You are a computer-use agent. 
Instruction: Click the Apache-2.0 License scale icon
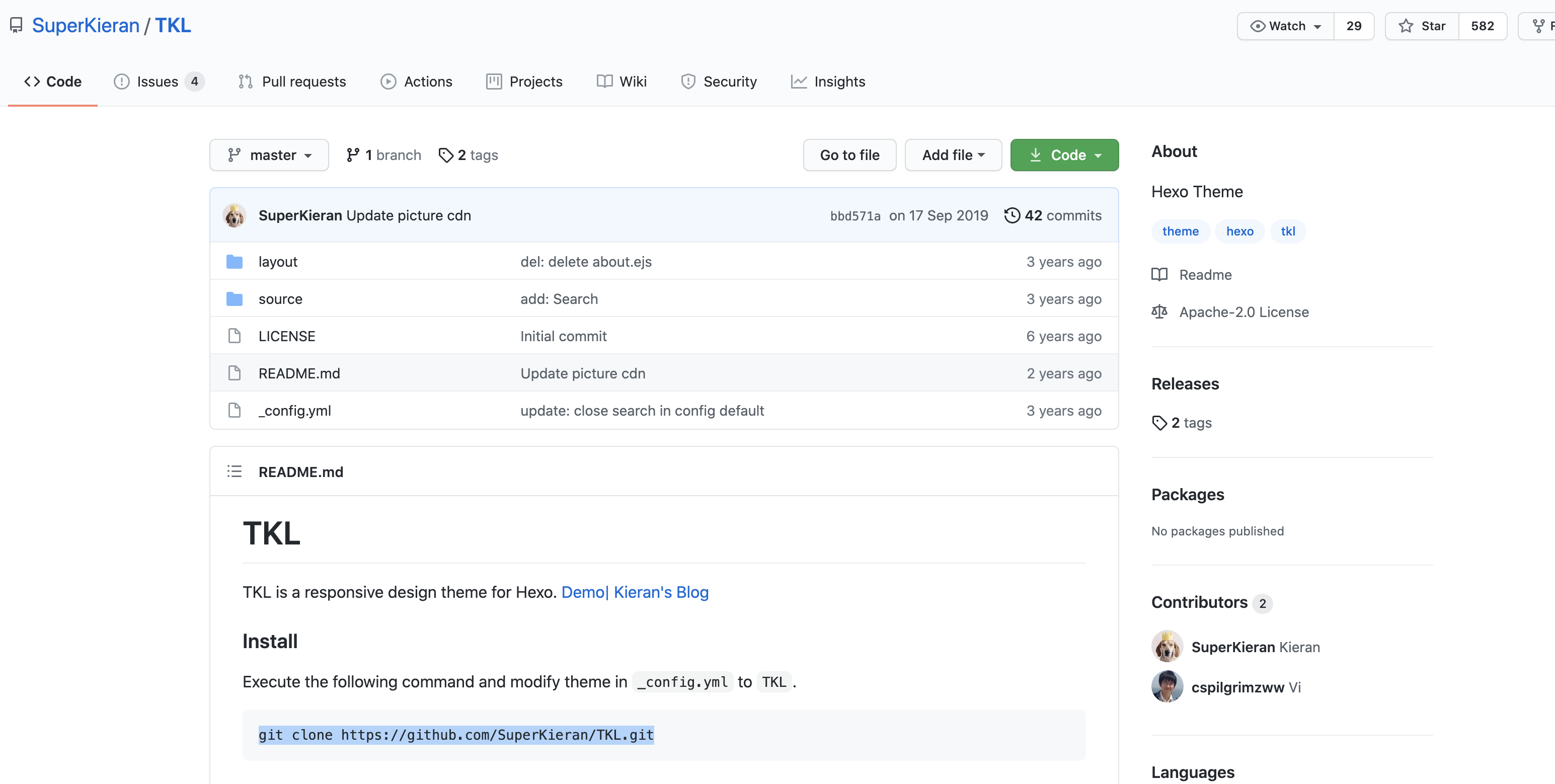[1159, 312]
